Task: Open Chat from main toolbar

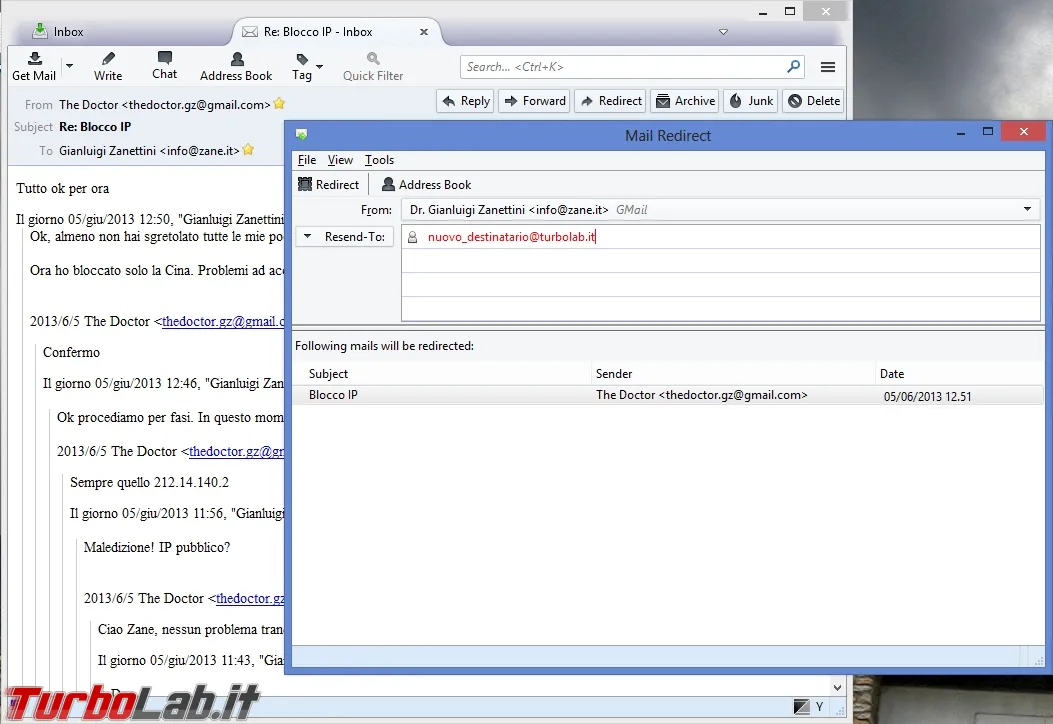Action: 165,65
